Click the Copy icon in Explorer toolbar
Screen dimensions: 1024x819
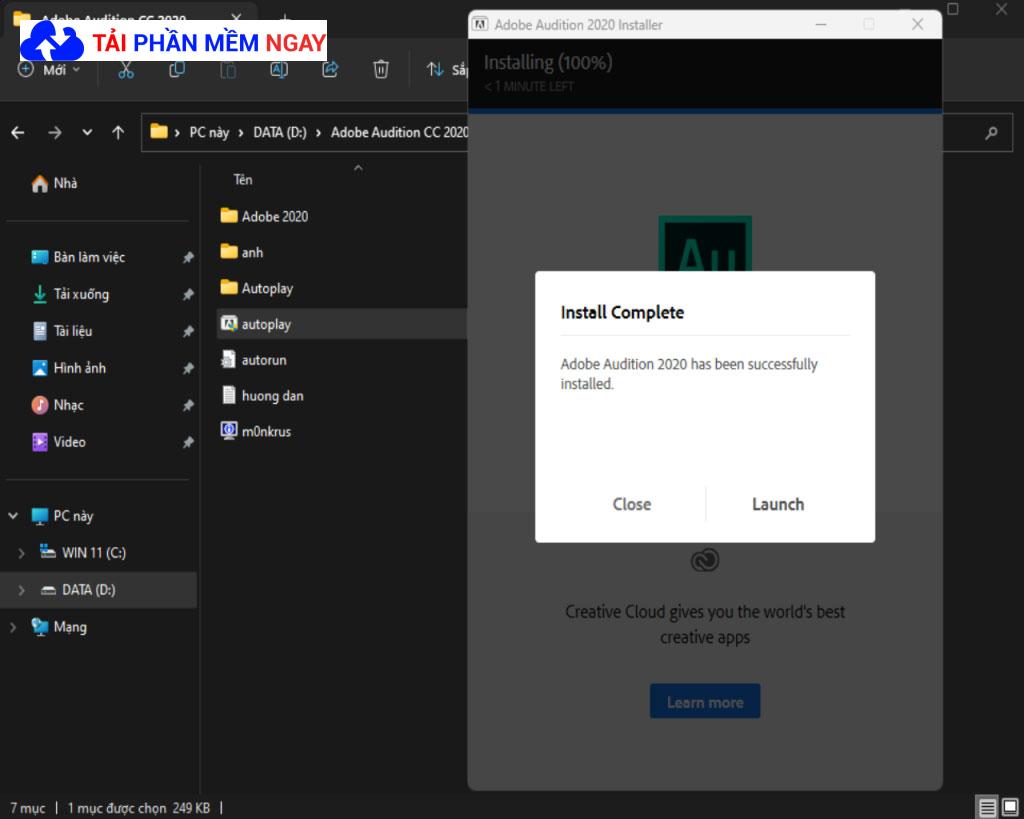tap(177, 69)
